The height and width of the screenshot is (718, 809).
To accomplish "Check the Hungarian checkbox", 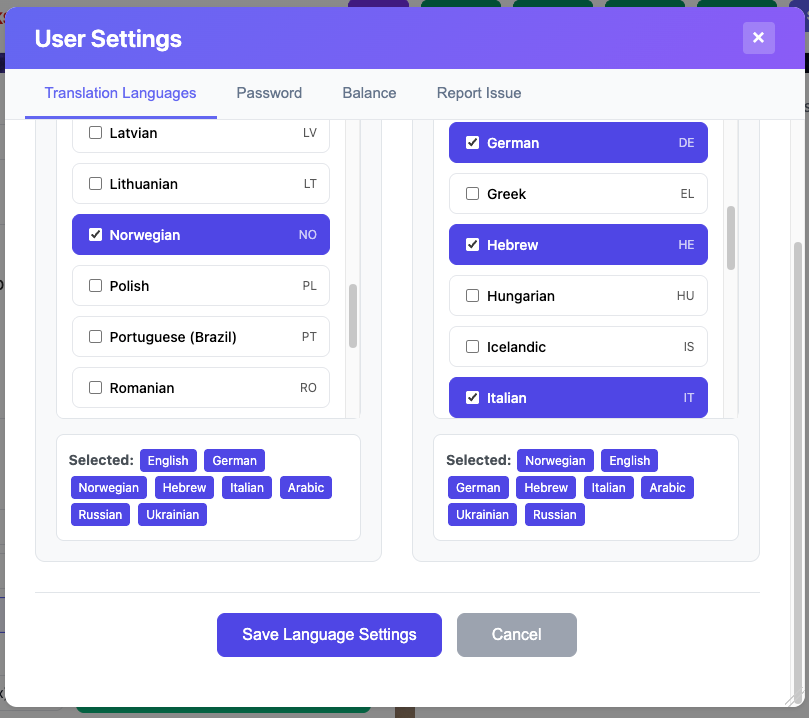I will 473,296.
